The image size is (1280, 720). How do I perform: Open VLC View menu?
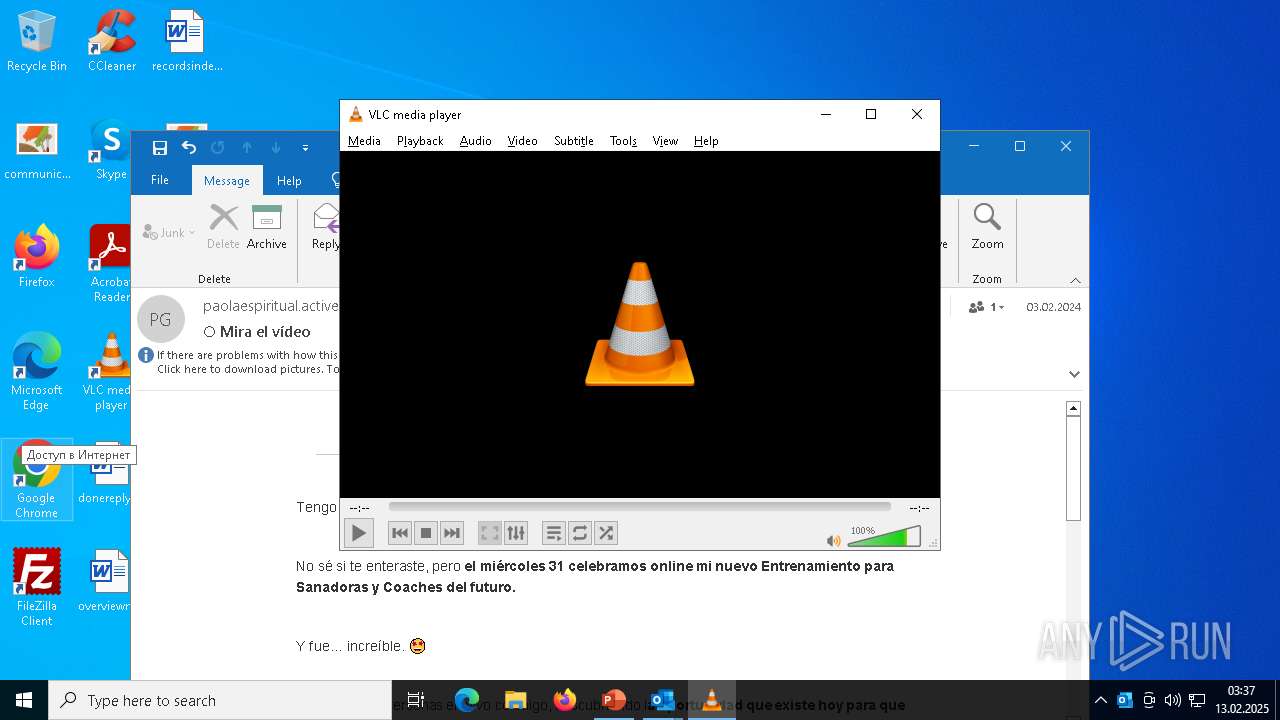(x=665, y=141)
